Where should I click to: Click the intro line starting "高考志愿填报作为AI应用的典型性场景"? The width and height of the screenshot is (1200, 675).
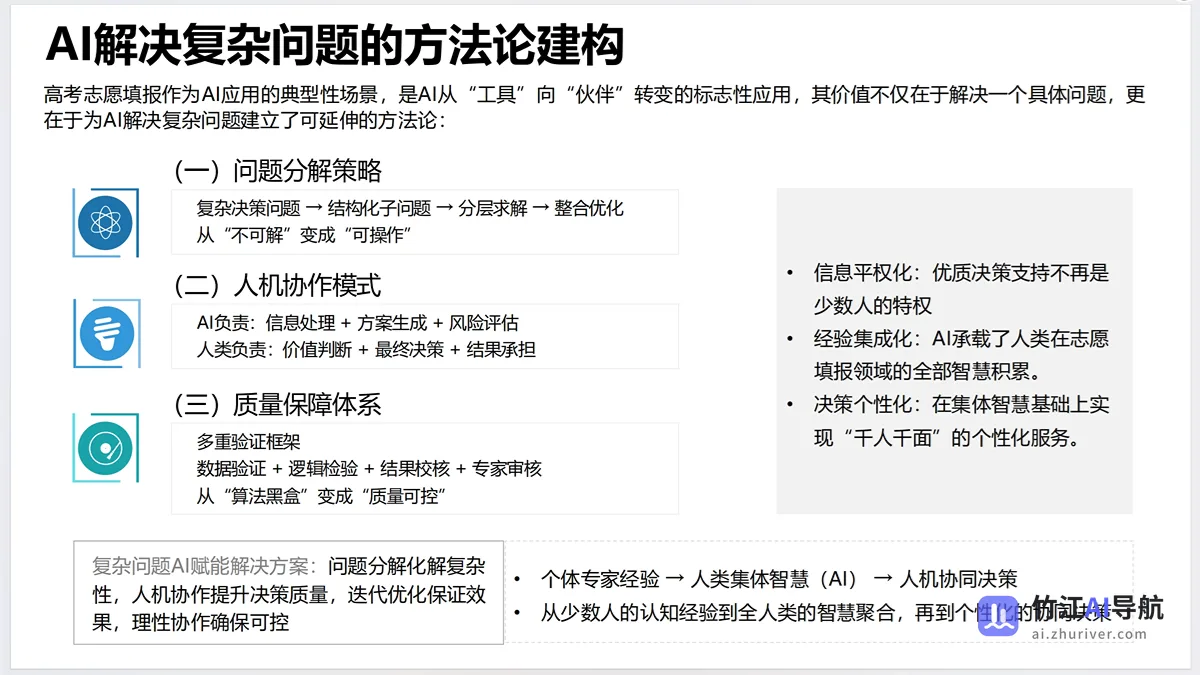coord(595,96)
